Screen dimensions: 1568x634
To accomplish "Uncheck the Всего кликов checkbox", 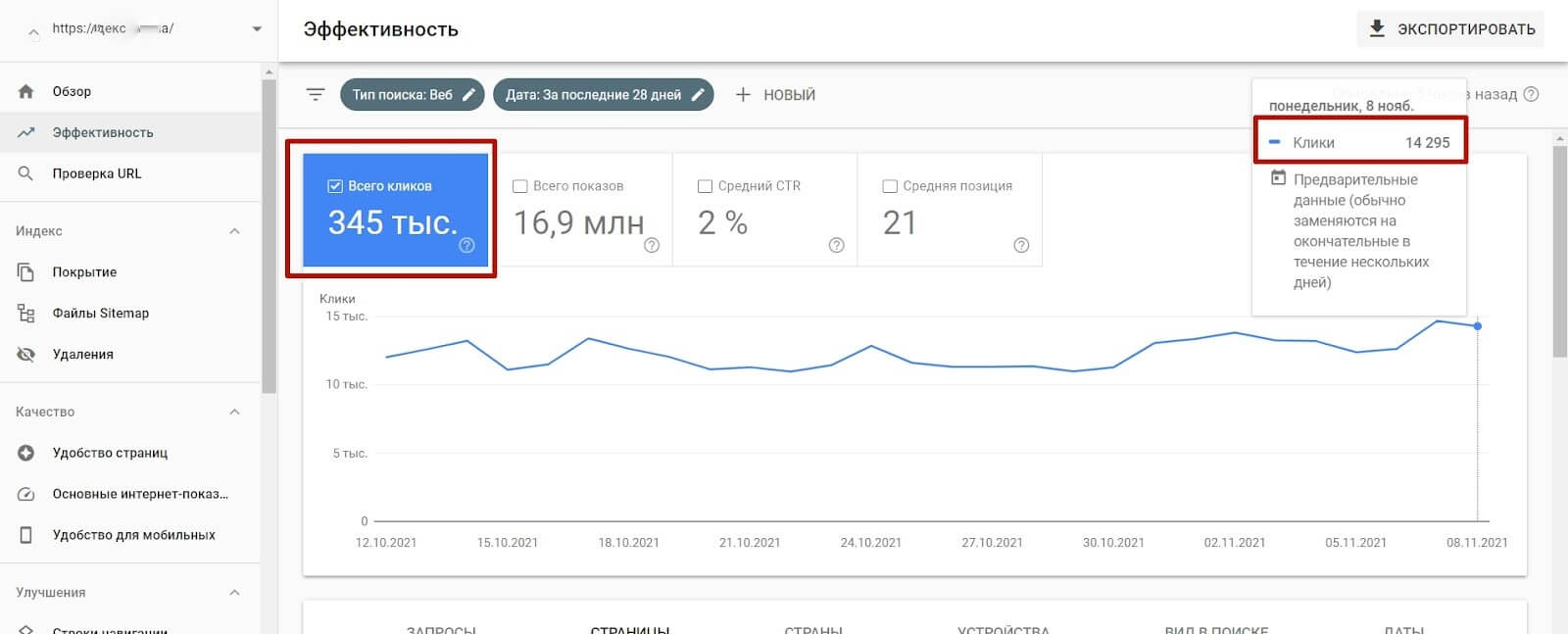I will pos(335,186).
